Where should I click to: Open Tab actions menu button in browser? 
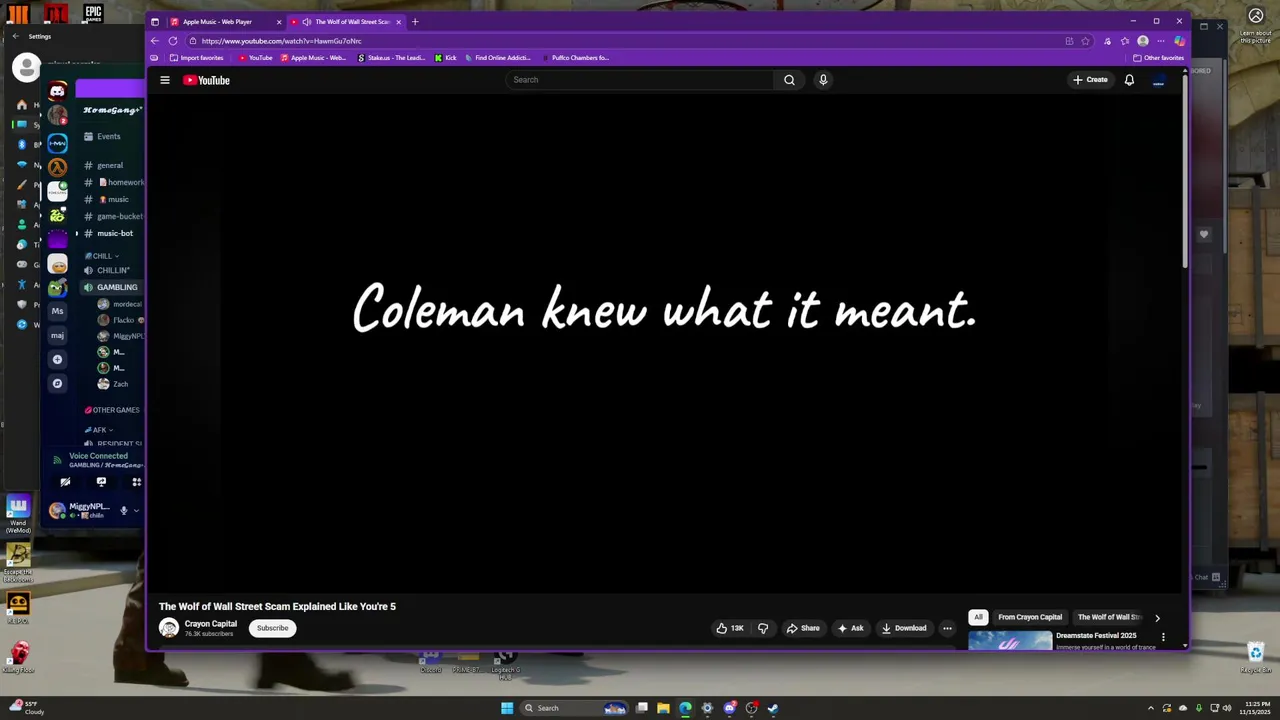click(x=154, y=21)
